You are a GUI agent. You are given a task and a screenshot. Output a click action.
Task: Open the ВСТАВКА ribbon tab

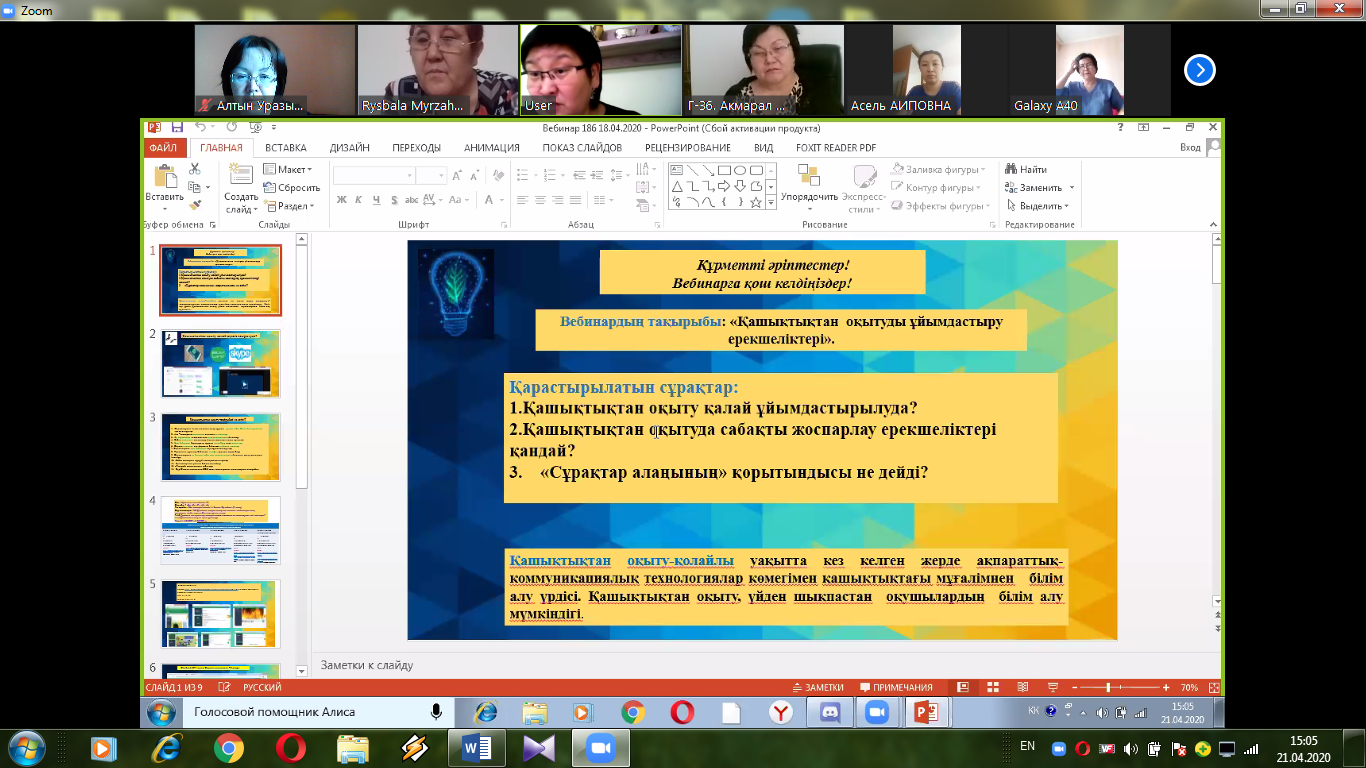(x=286, y=148)
